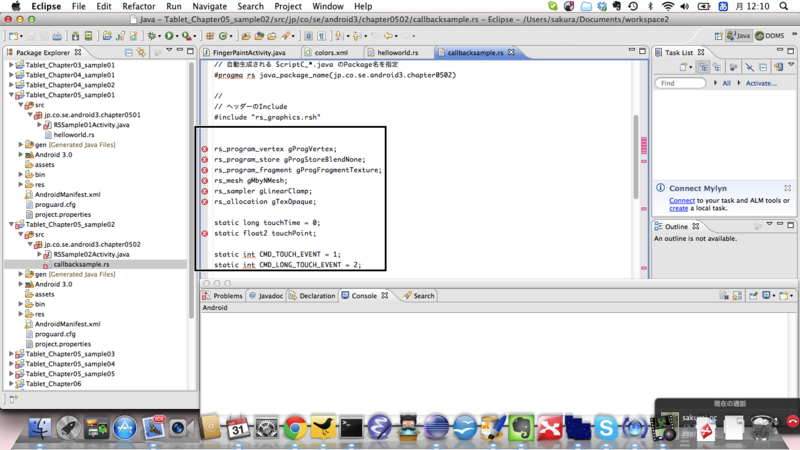Image resolution: width=800 pixels, height=450 pixels.
Task: Click the New Task icon in Task List
Action: pos(684,67)
